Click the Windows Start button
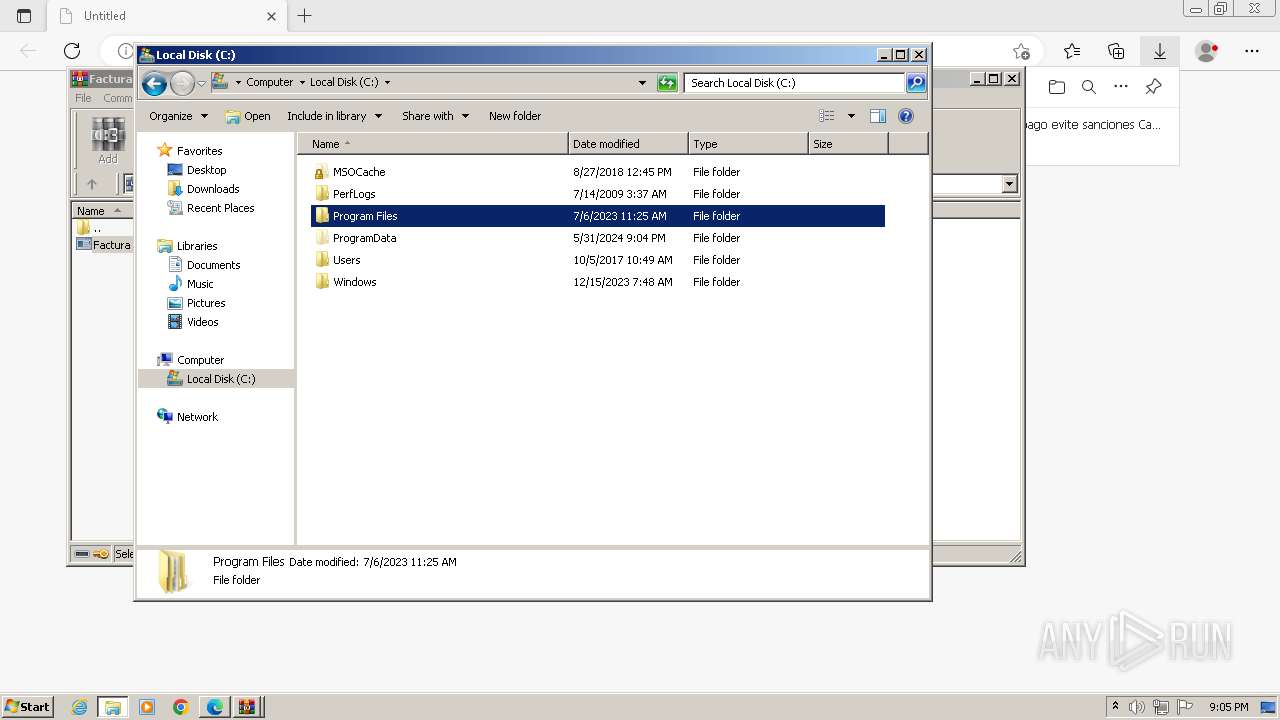Viewport: 1280px width, 720px height. coord(27,707)
